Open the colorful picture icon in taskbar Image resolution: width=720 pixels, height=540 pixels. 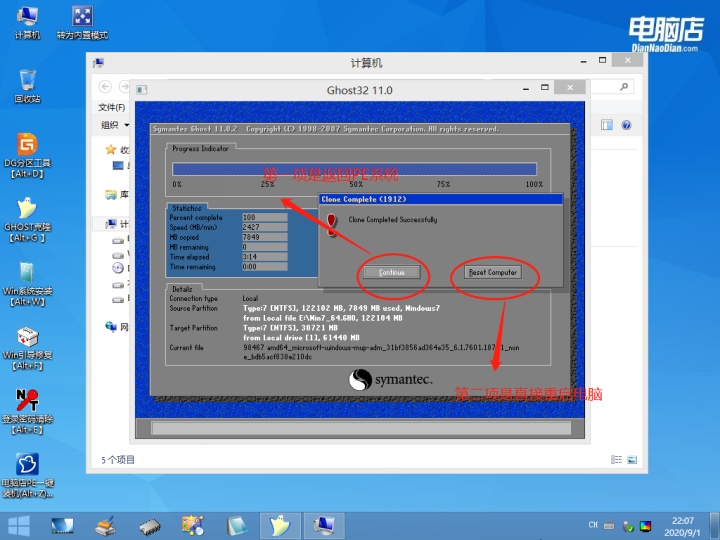(193, 526)
